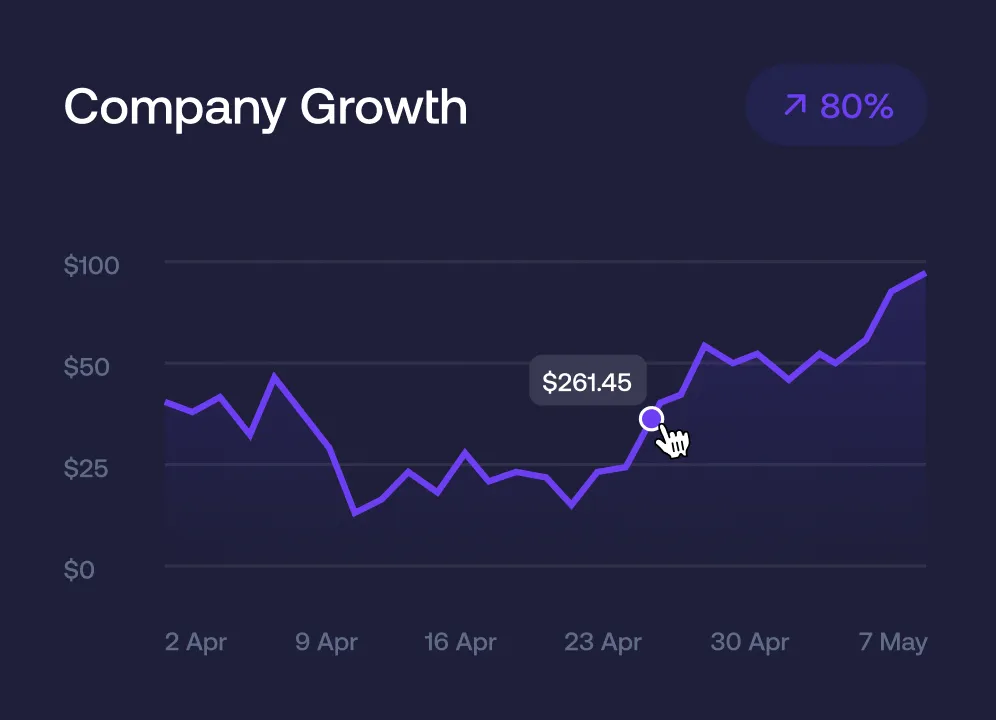The width and height of the screenshot is (996, 720).
Task: Click the early peak between 2 and 9 Apr
Action: 275,376
